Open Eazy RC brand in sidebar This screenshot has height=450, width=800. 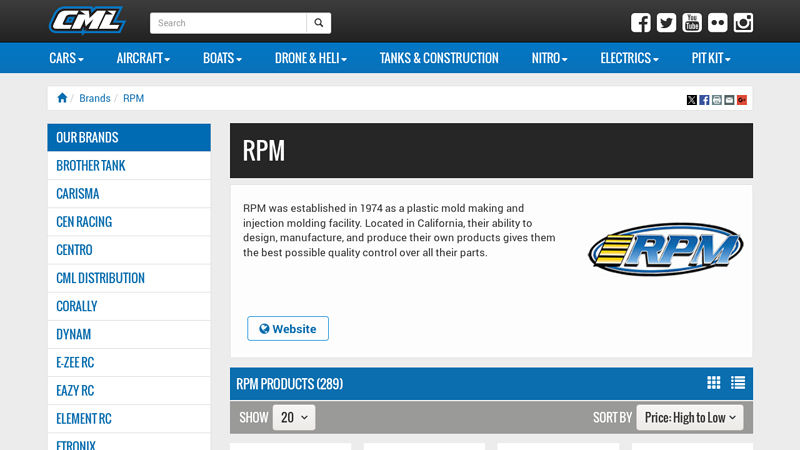click(129, 390)
